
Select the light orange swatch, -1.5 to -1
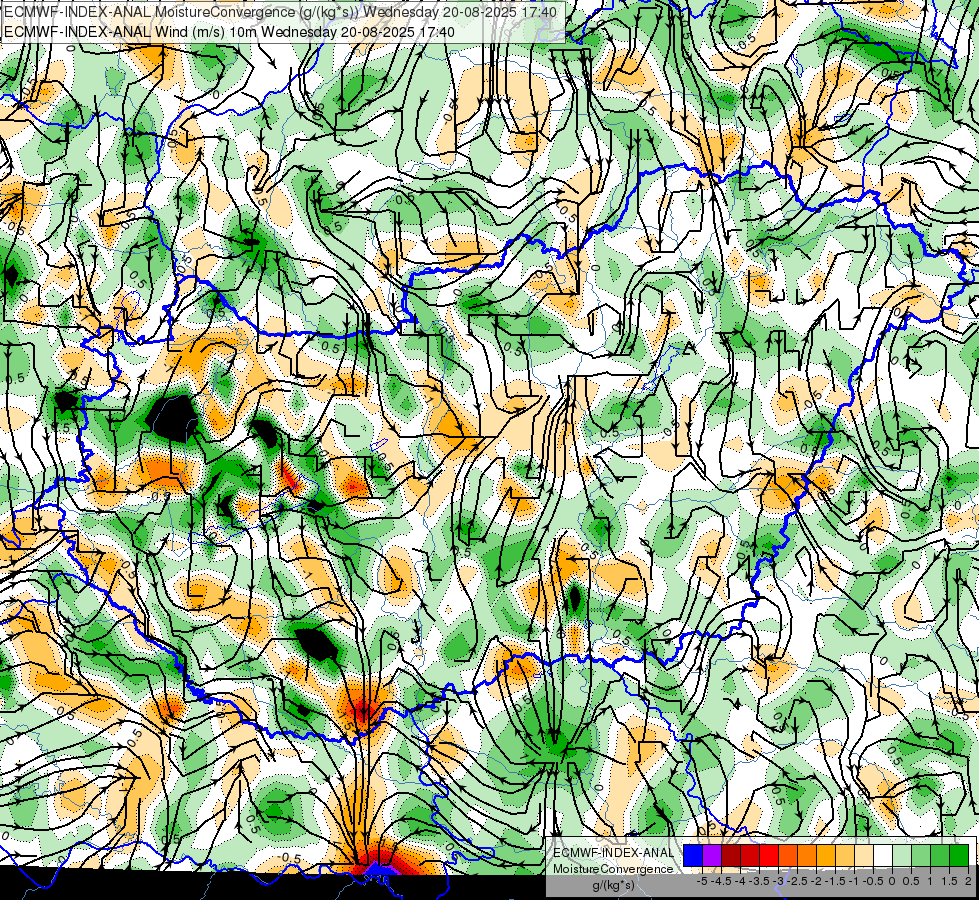[845, 855]
